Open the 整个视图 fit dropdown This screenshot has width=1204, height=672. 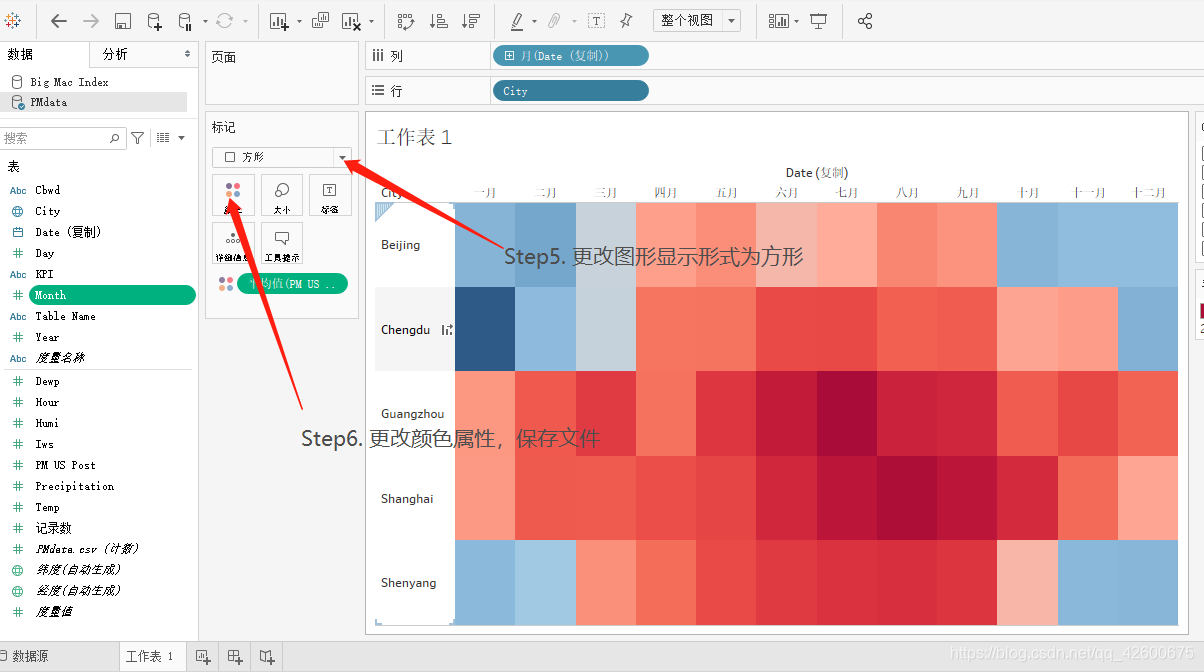tap(733, 21)
